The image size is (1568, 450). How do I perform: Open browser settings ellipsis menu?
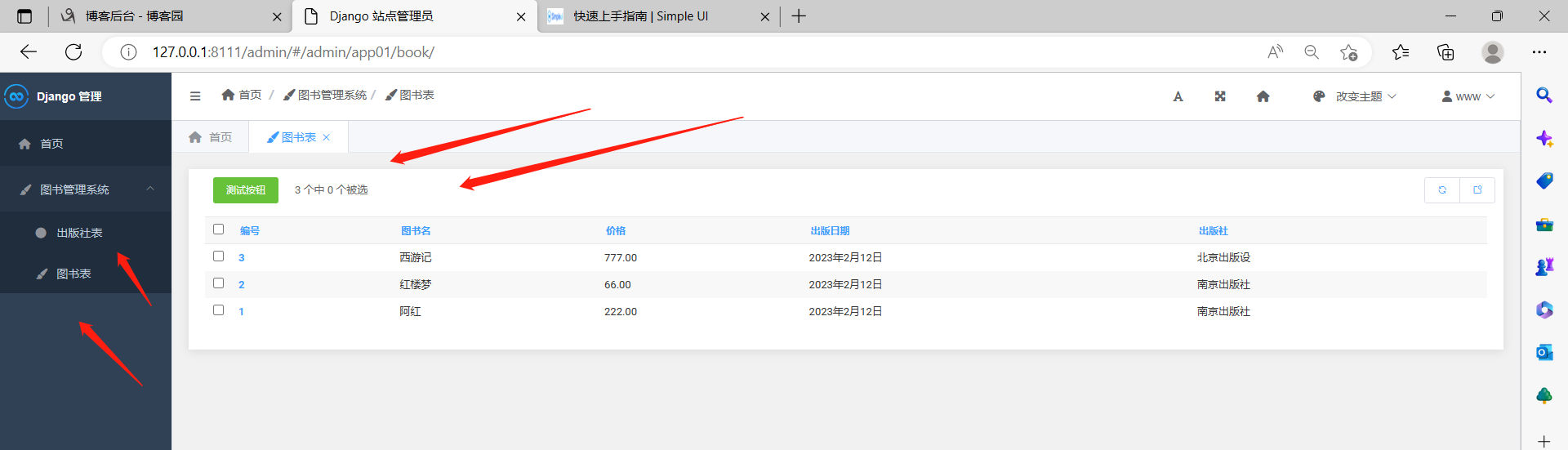click(1539, 52)
